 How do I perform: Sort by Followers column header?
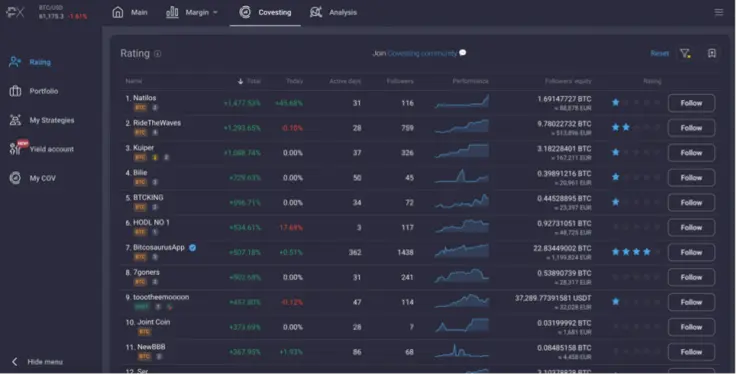[400, 81]
